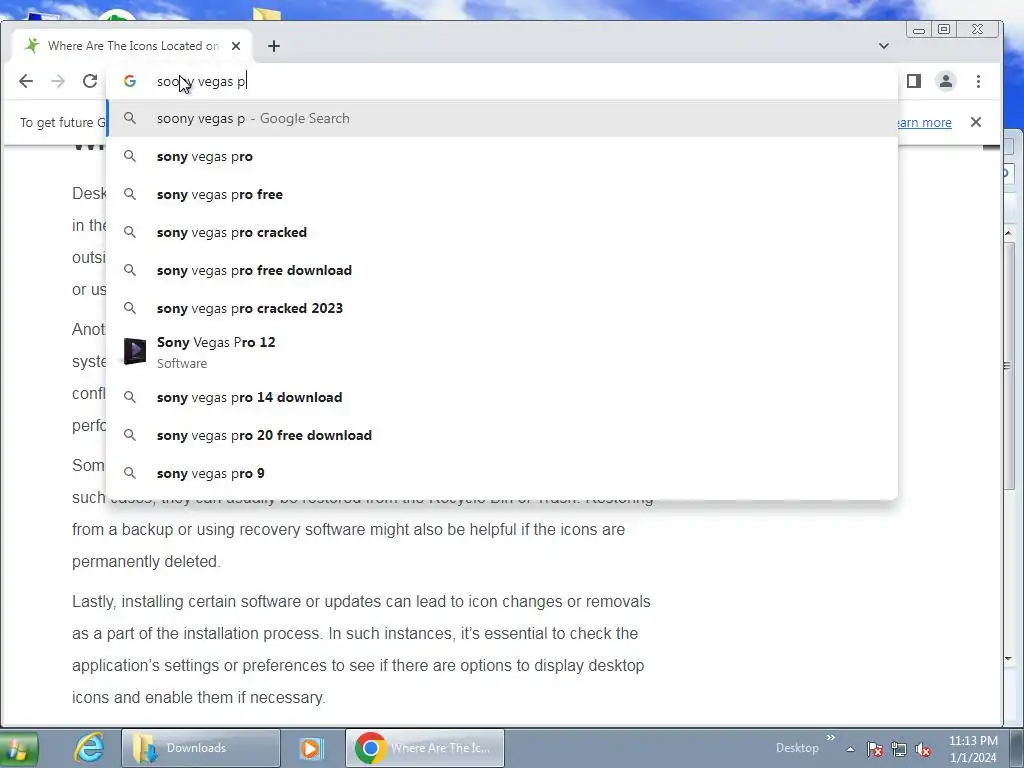Click the magnifier icon beside 'sony vegas pro 9'
The image size is (1024, 768).
tap(130, 473)
